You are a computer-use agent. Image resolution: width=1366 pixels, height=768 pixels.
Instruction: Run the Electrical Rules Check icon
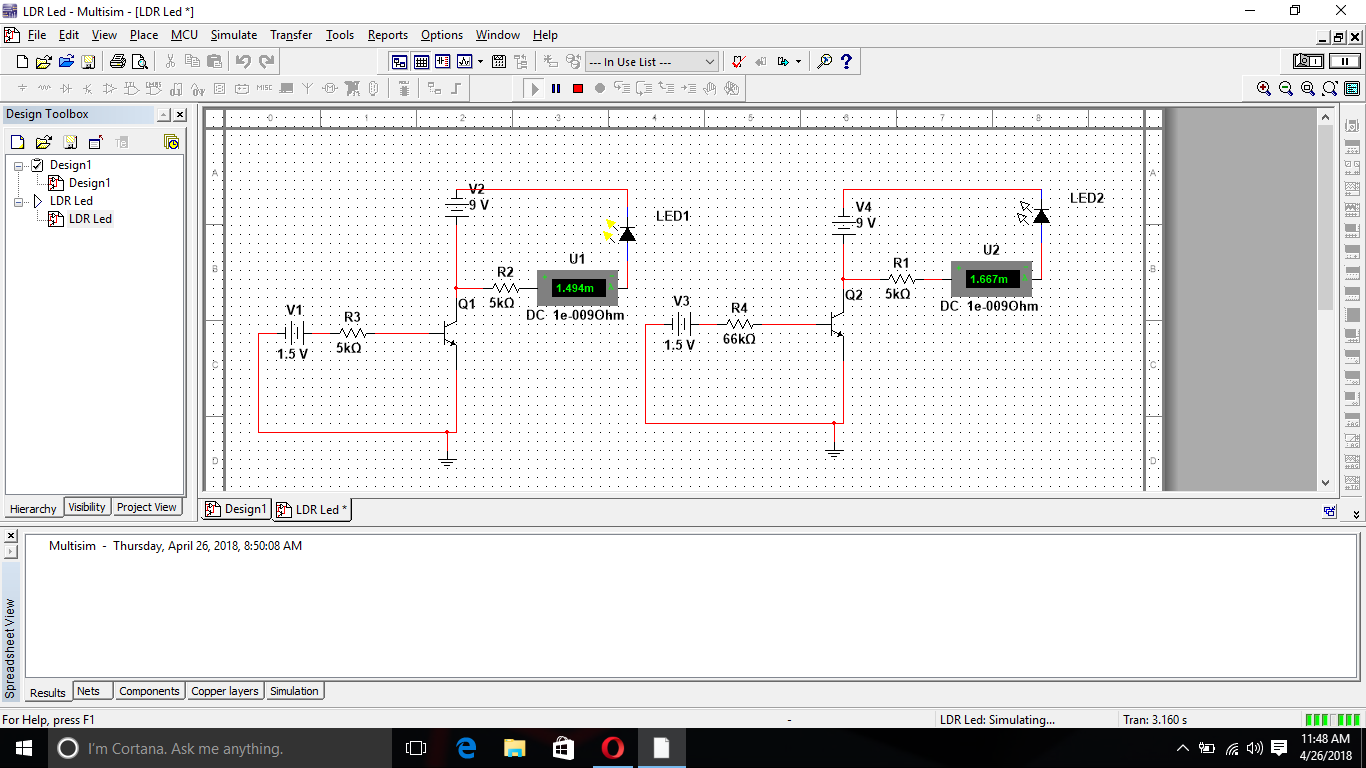738,62
